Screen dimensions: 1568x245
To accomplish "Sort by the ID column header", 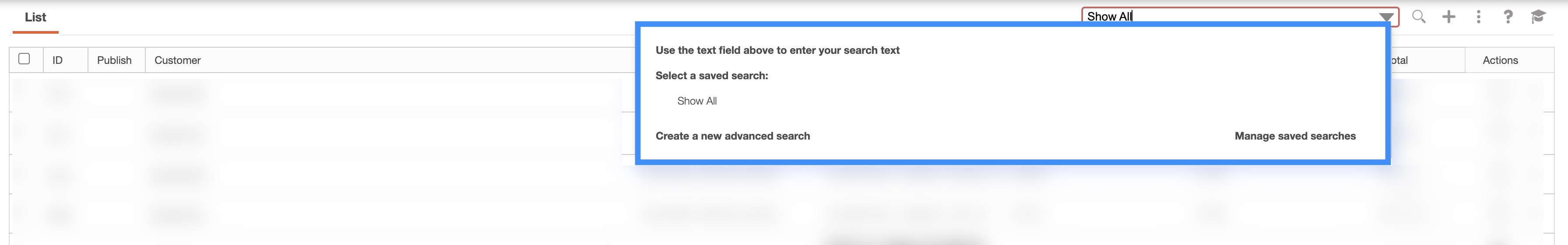I will point(58,60).
